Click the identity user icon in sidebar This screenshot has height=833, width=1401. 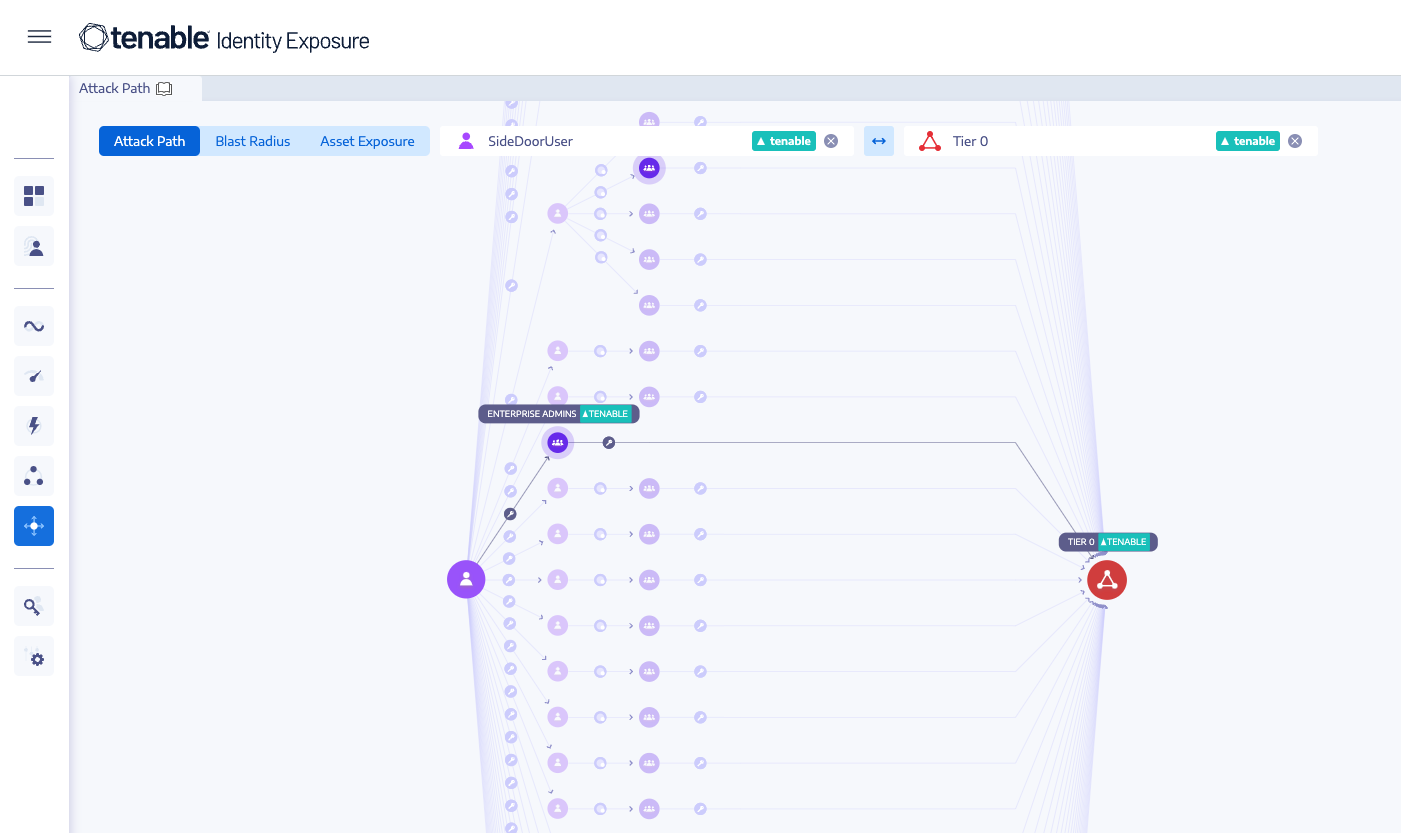34,247
